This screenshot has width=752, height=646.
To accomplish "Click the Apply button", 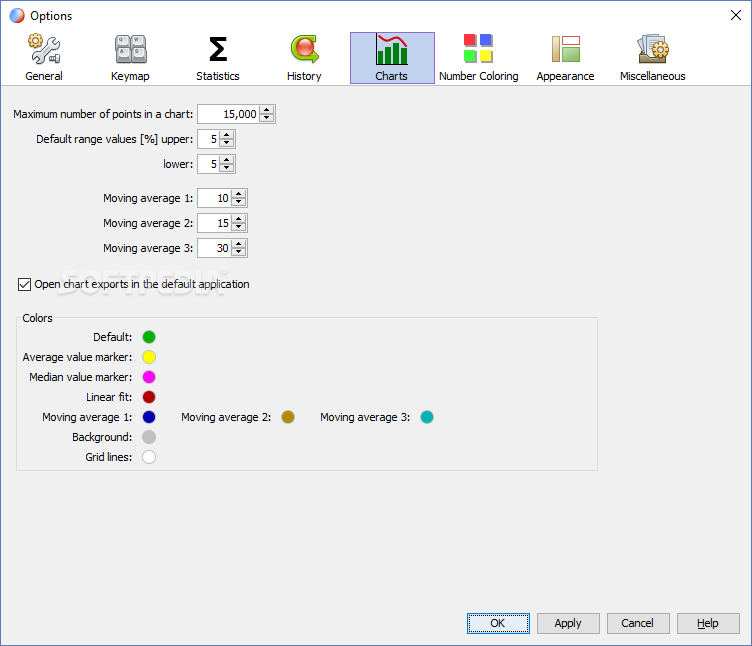I will pyautogui.click(x=568, y=623).
